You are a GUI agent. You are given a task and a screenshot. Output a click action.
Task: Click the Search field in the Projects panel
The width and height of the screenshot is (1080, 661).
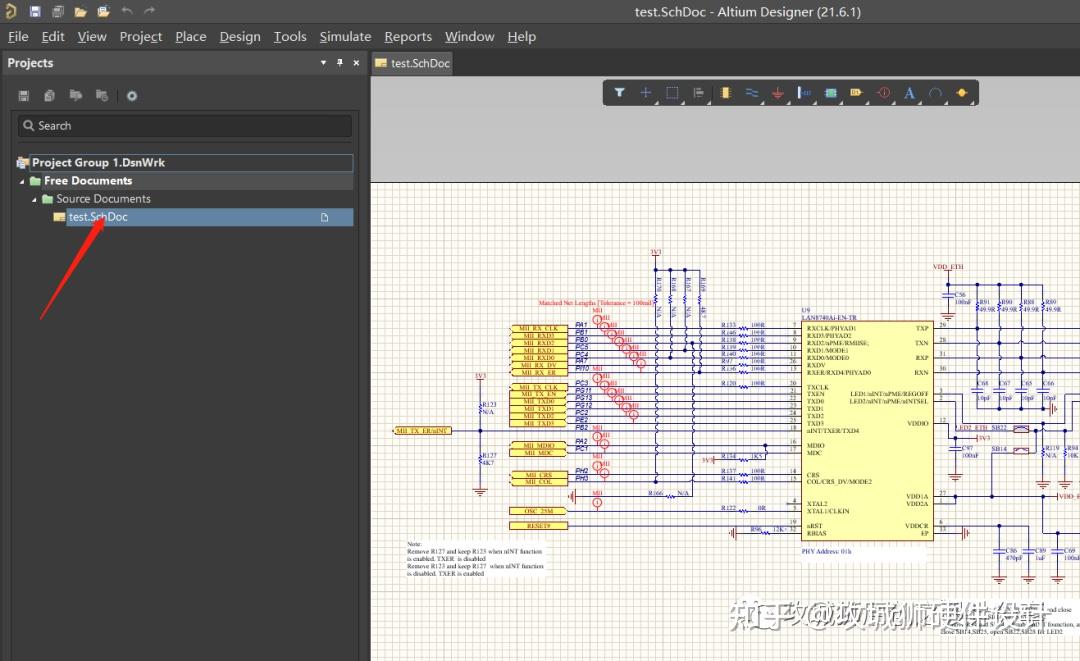tap(184, 125)
